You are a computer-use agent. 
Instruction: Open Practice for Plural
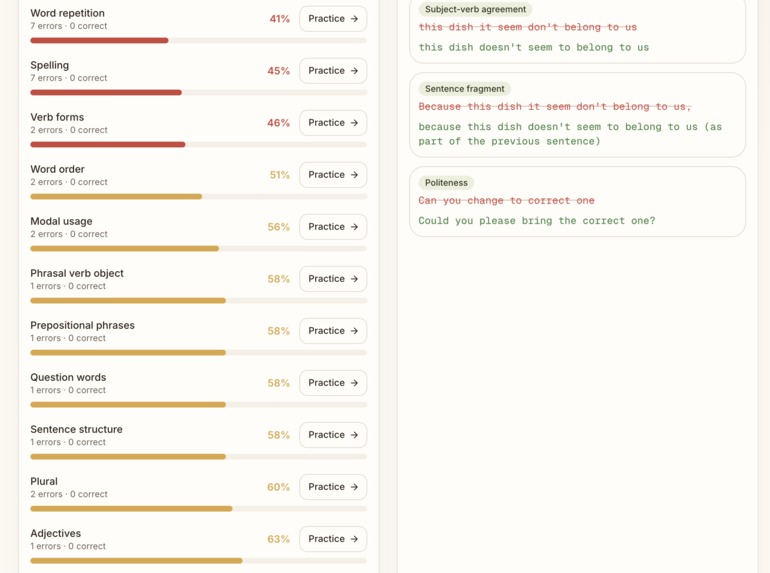click(333, 487)
